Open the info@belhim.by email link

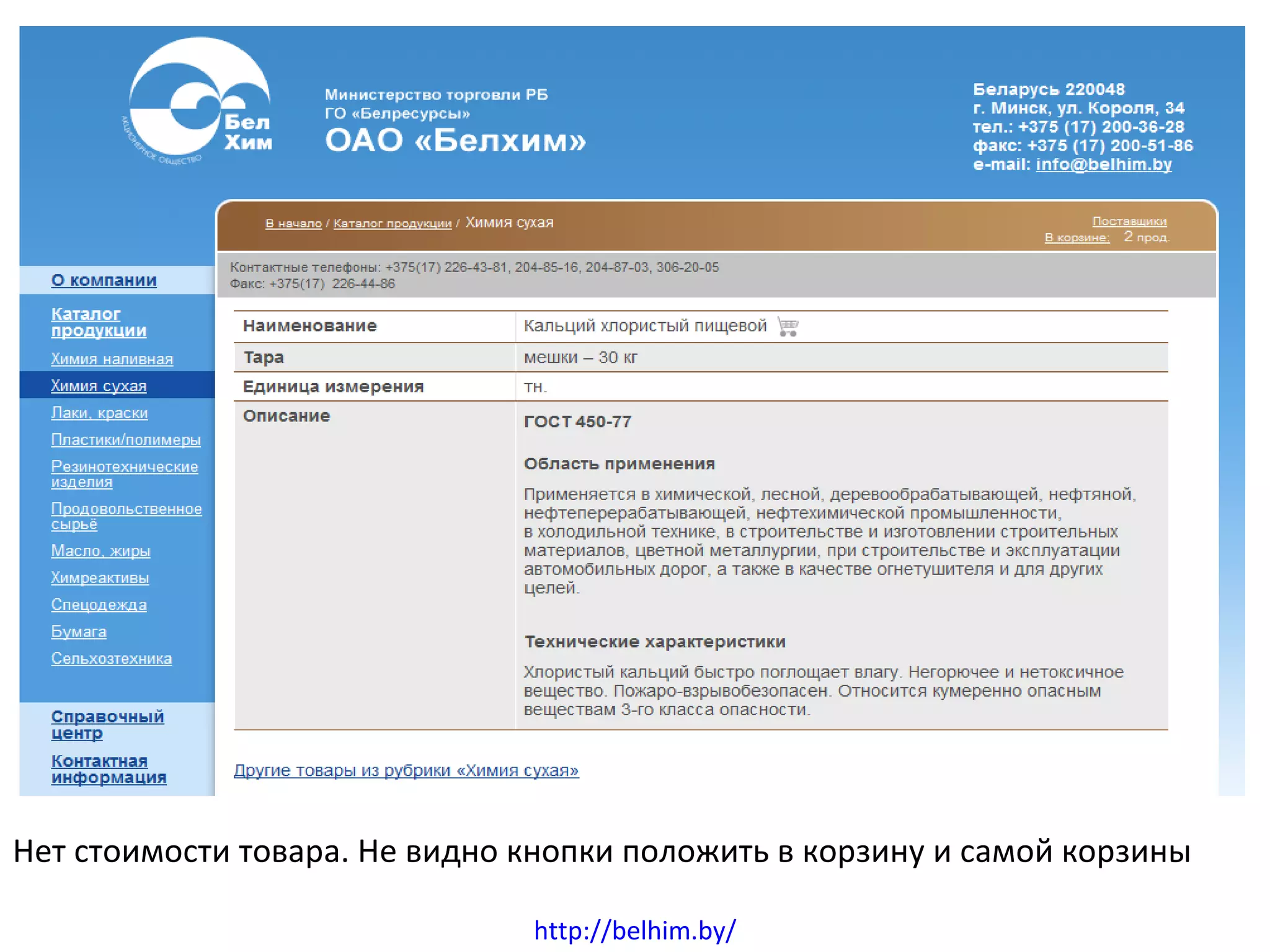[1103, 164]
